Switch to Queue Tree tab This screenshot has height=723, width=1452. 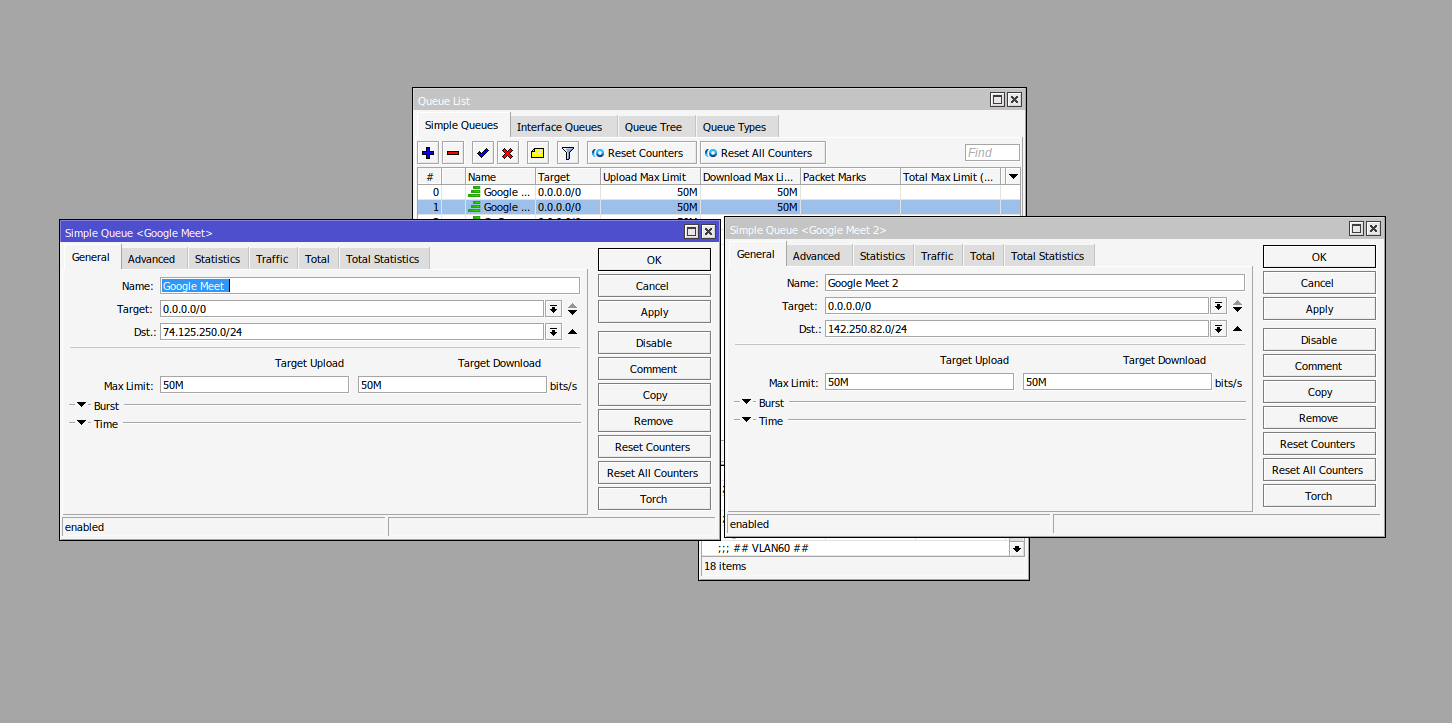click(x=653, y=127)
